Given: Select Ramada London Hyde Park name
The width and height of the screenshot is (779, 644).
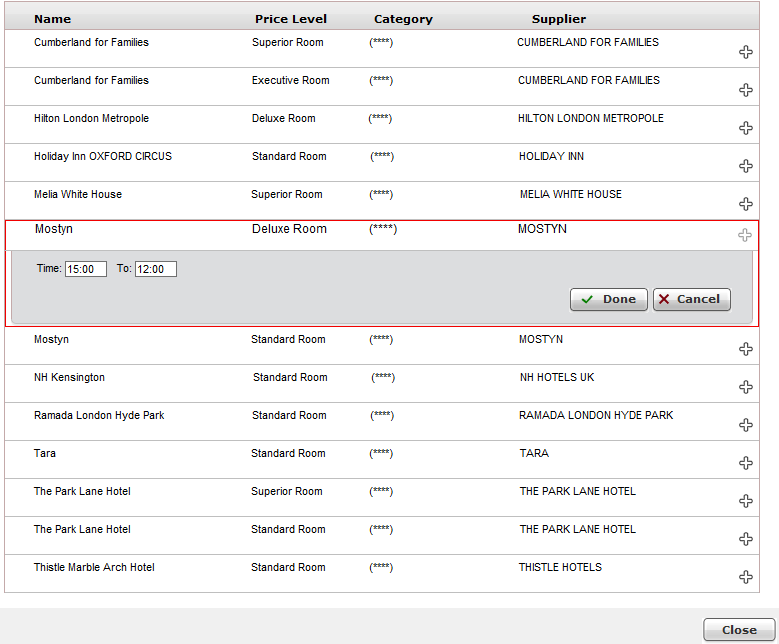Looking at the screenshot, I should pyautogui.click(x=99, y=415).
